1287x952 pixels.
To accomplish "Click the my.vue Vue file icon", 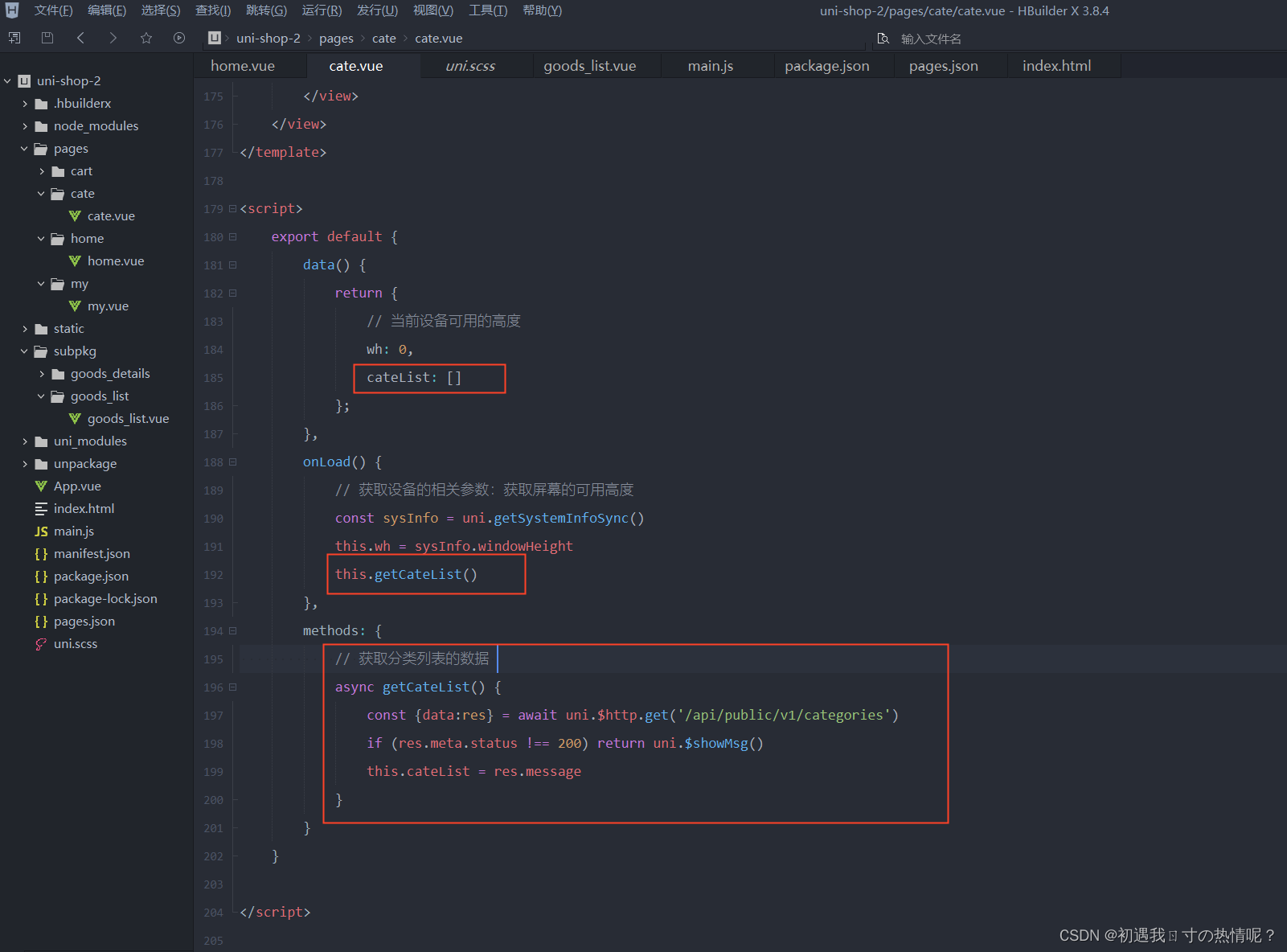I will (75, 306).
